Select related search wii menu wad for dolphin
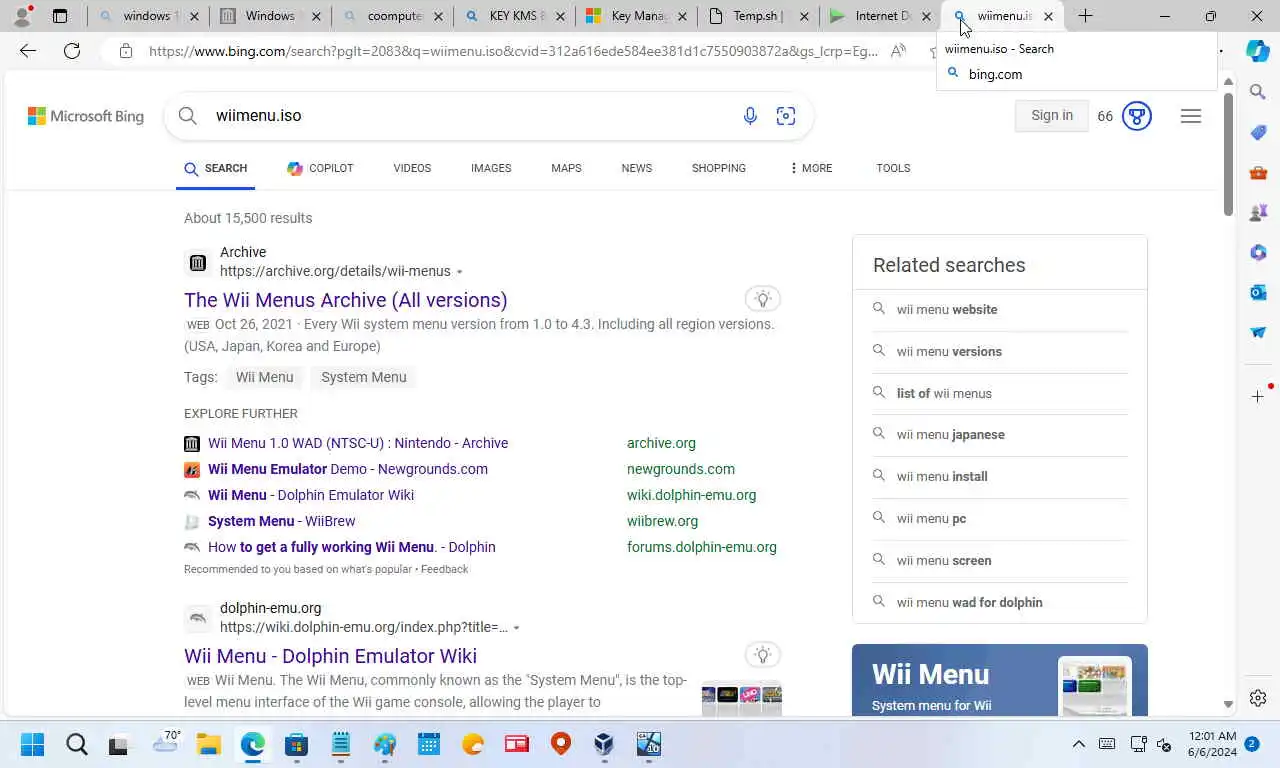This screenshot has height=768, width=1280. tap(969, 602)
